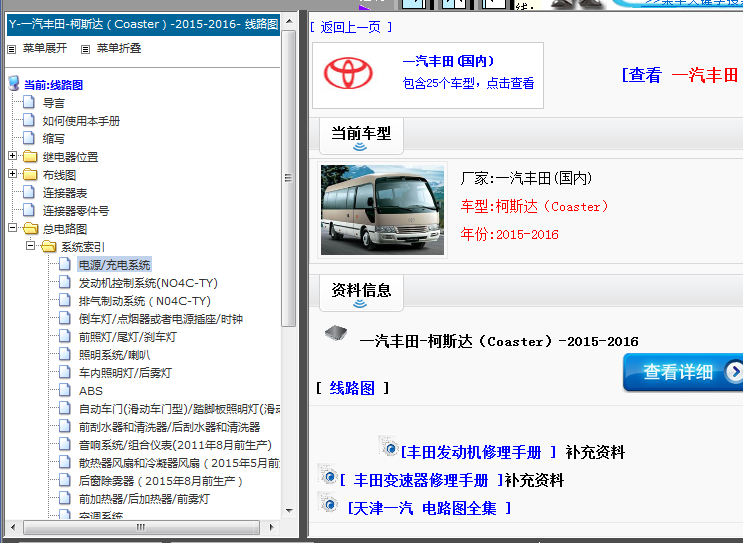Screen dimensions: 743x543
Task: Click the page icon beside 导言
Action: point(29,102)
